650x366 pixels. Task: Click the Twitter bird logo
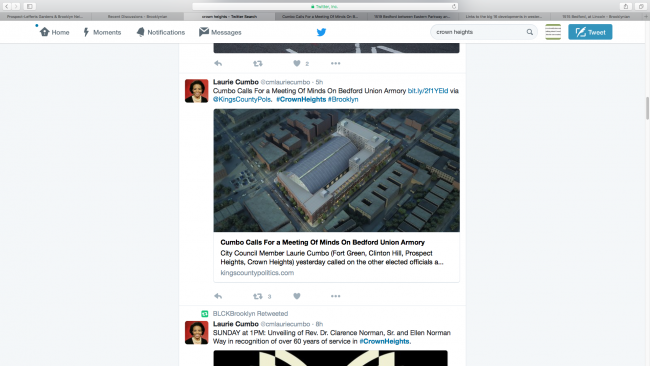click(321, 32)
